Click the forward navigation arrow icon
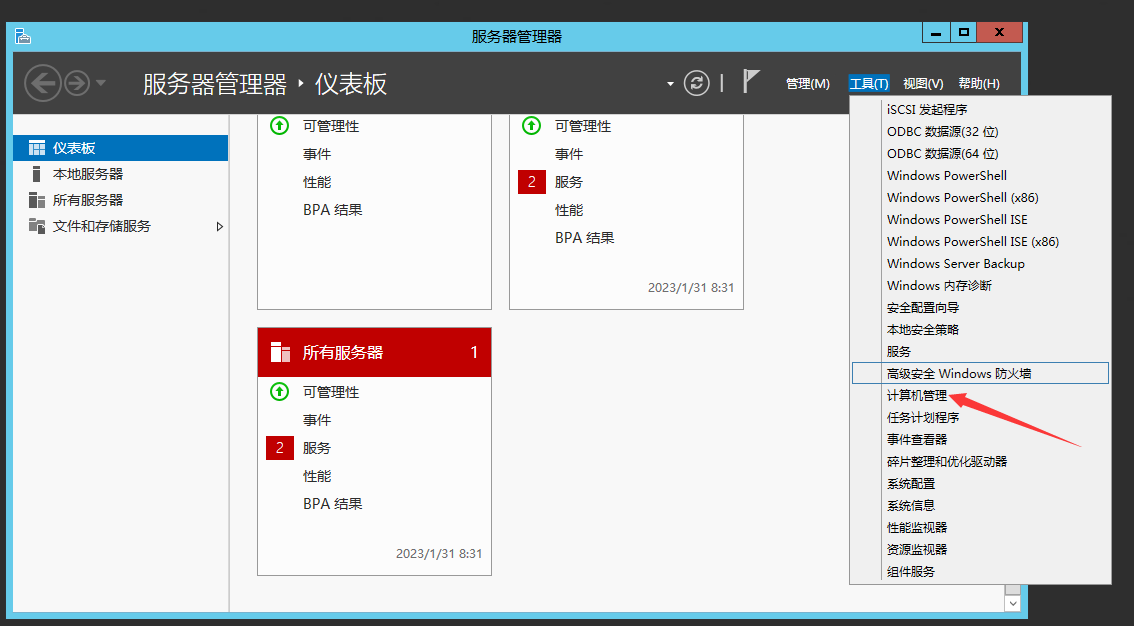This screenshot has height=626, width=1134. coord(77,83)
